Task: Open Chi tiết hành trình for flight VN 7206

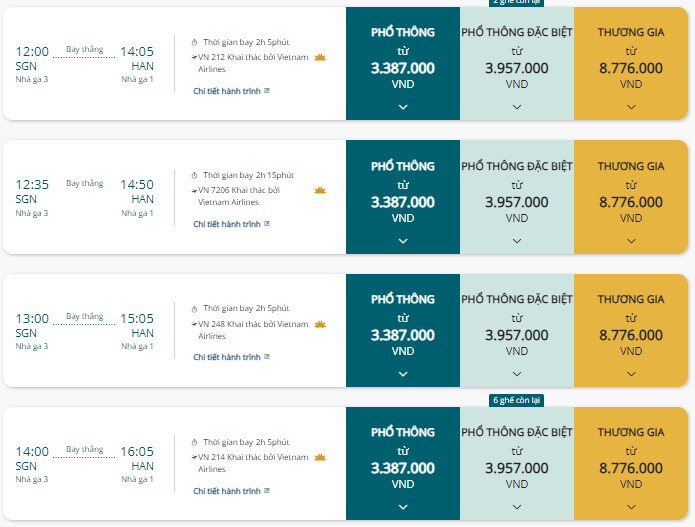Action: click(231, 224)
